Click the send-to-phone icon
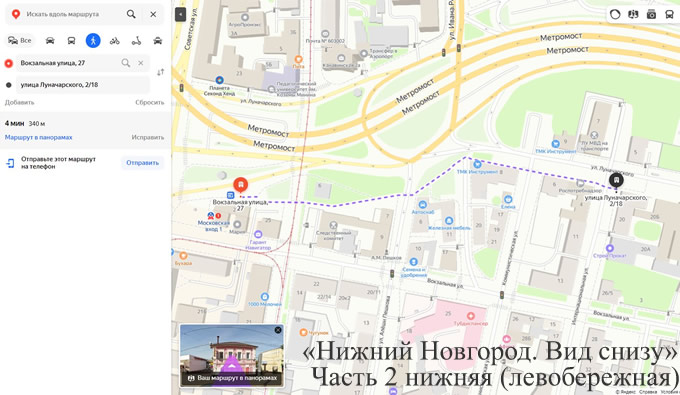Screen dimensions: 680x395 point(10,163)
